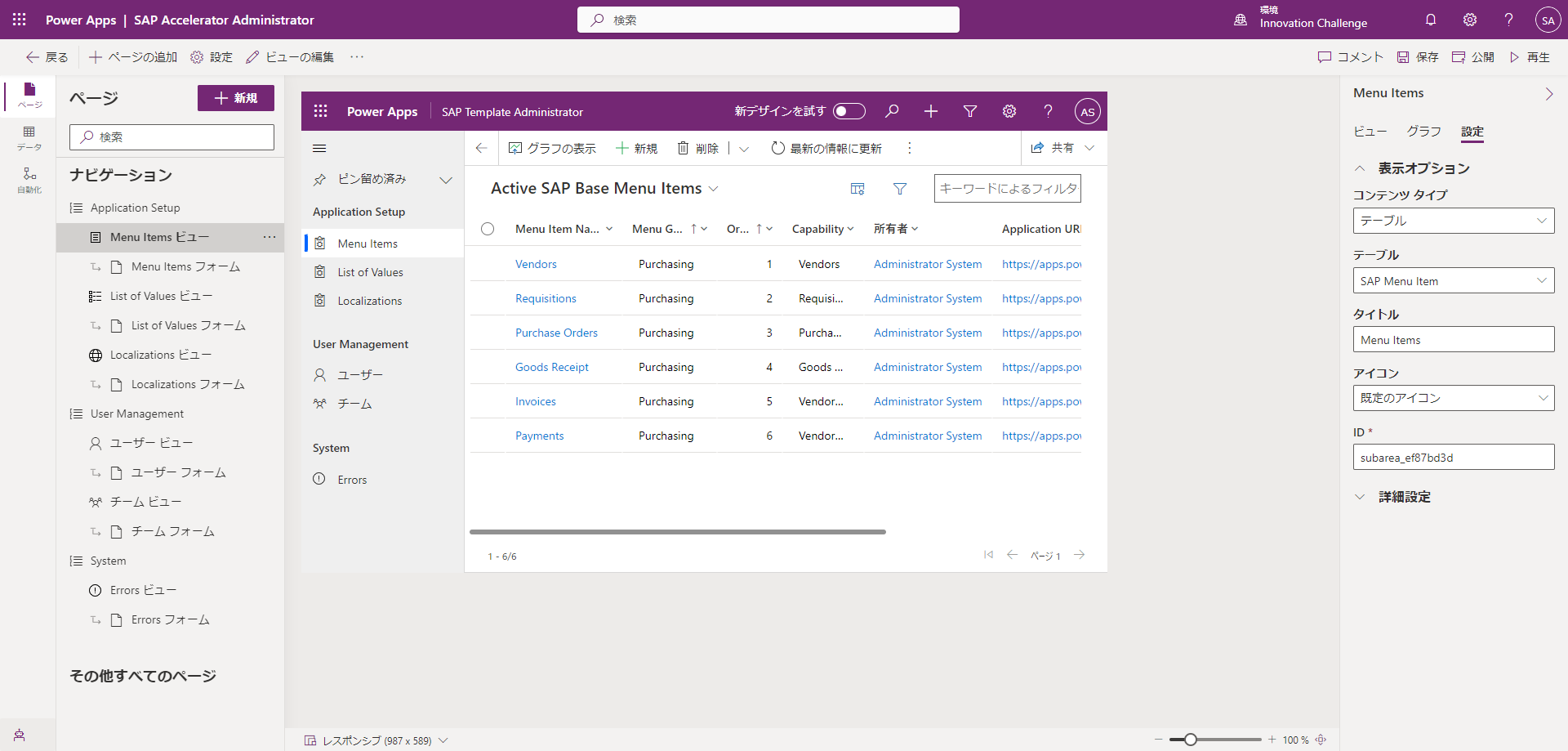1568x751 pixels.
Task: Click 保存 in the top toolbar
Action: point(1418,57)
